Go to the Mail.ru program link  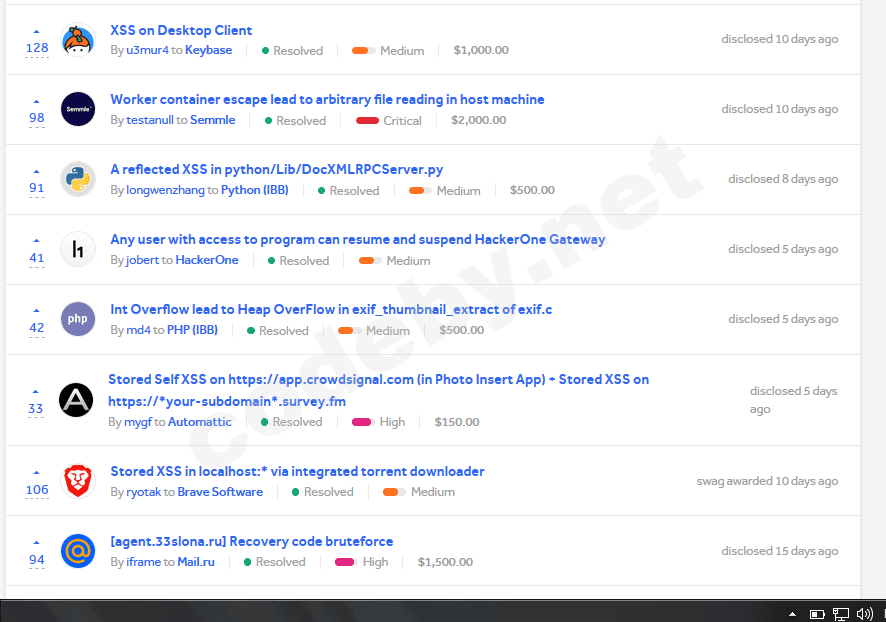196,562
